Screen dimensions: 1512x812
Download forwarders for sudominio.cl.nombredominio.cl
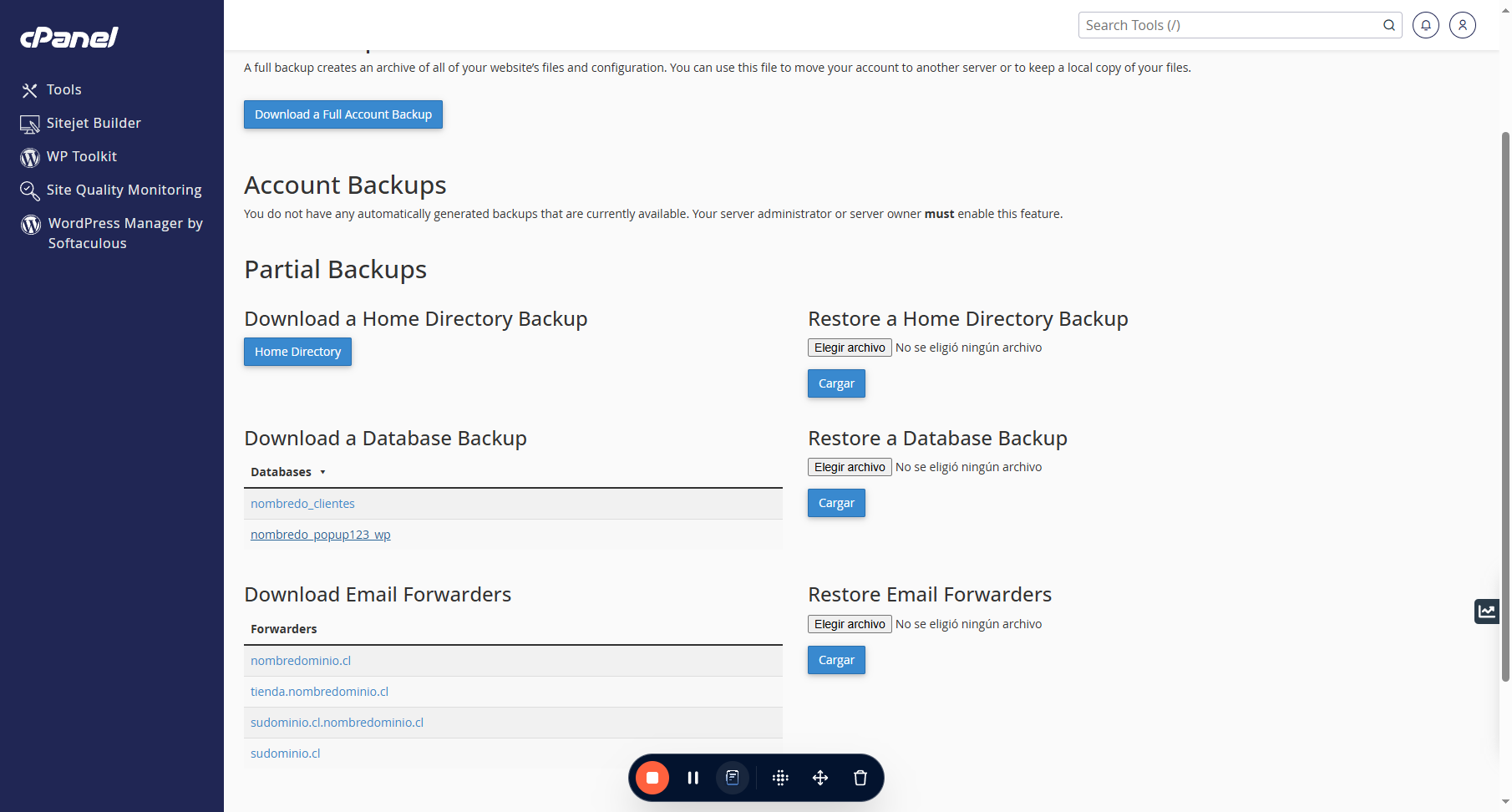tap(337, 723)
